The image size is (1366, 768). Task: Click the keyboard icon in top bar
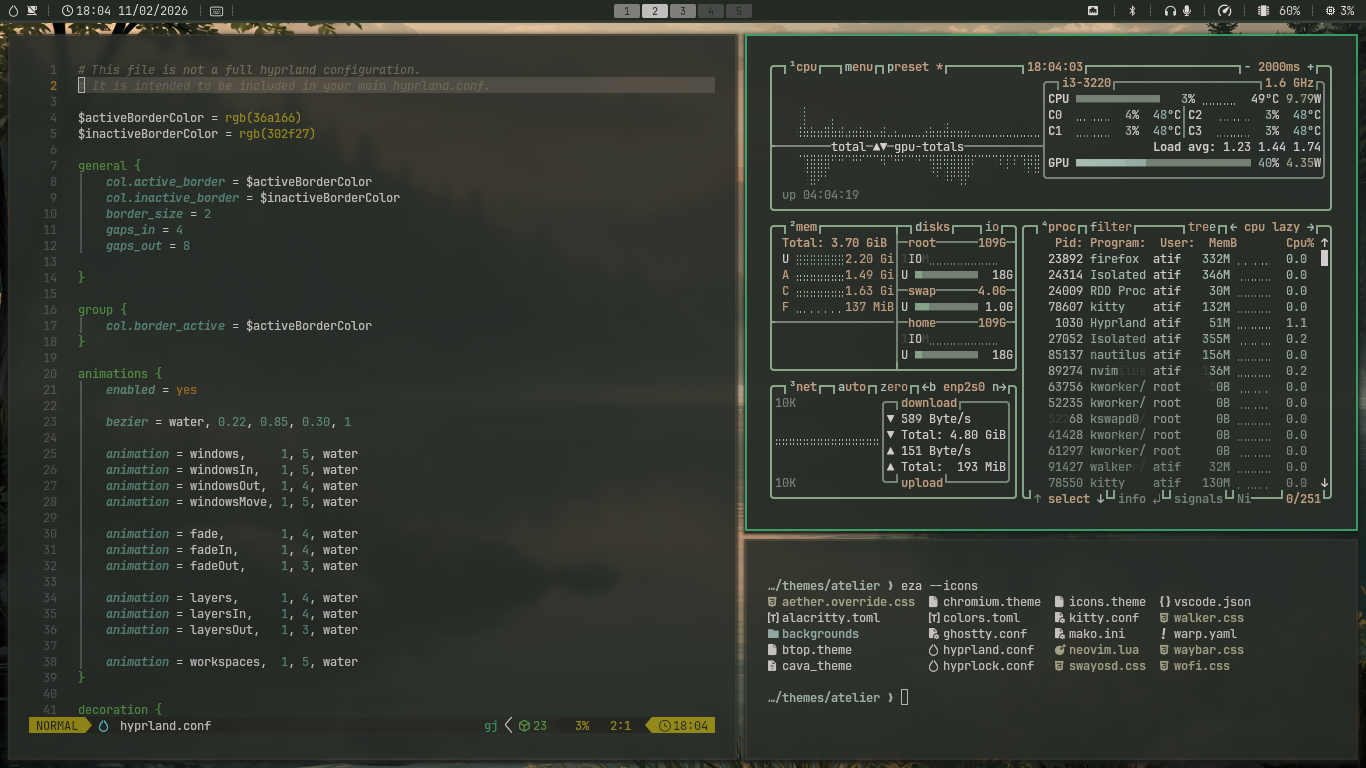[x=217, y=10]
